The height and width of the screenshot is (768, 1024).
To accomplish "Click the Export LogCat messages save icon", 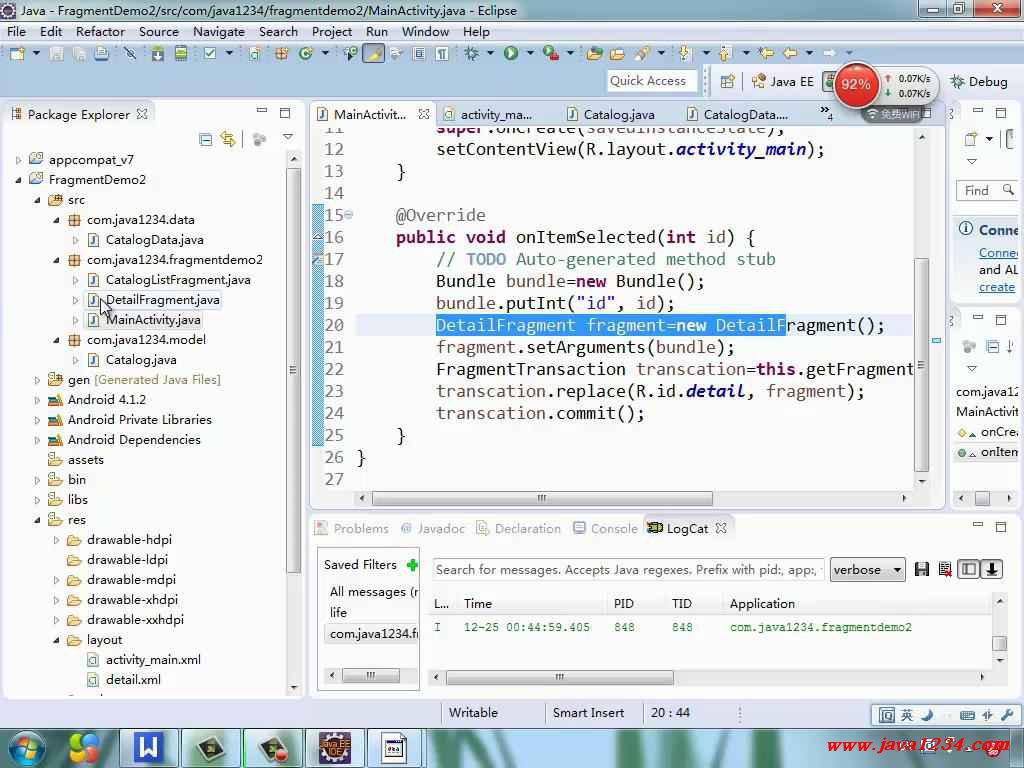I will [x=921, y=569].
